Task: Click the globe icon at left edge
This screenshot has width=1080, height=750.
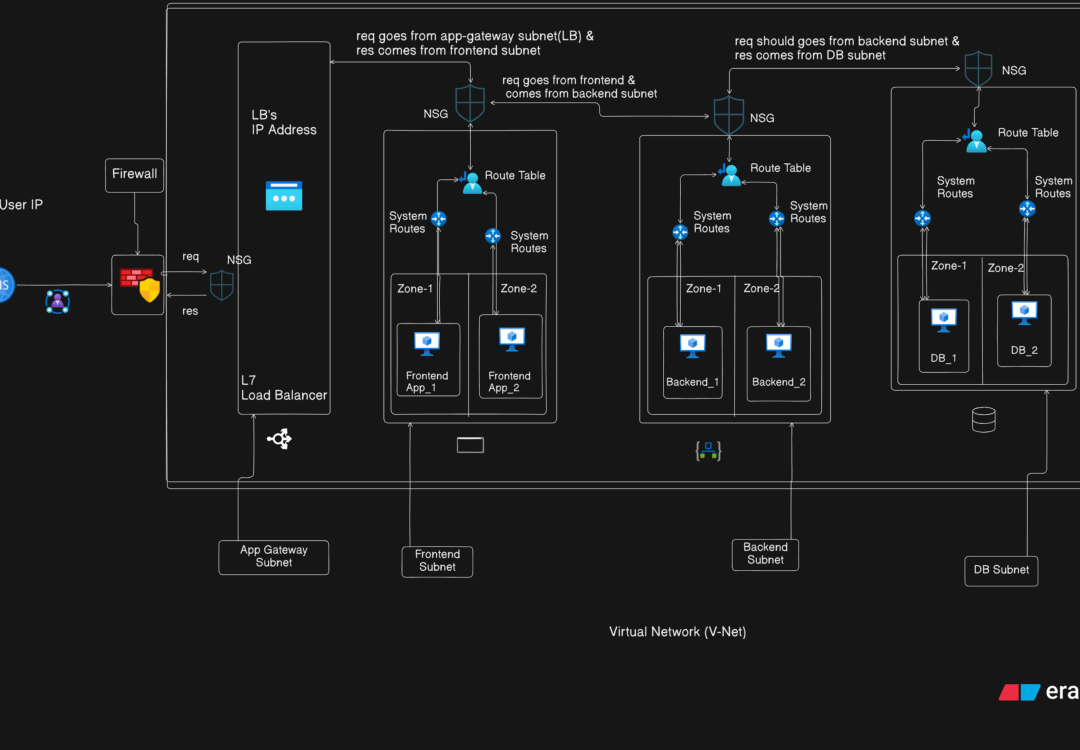Action: pos(6,284)
